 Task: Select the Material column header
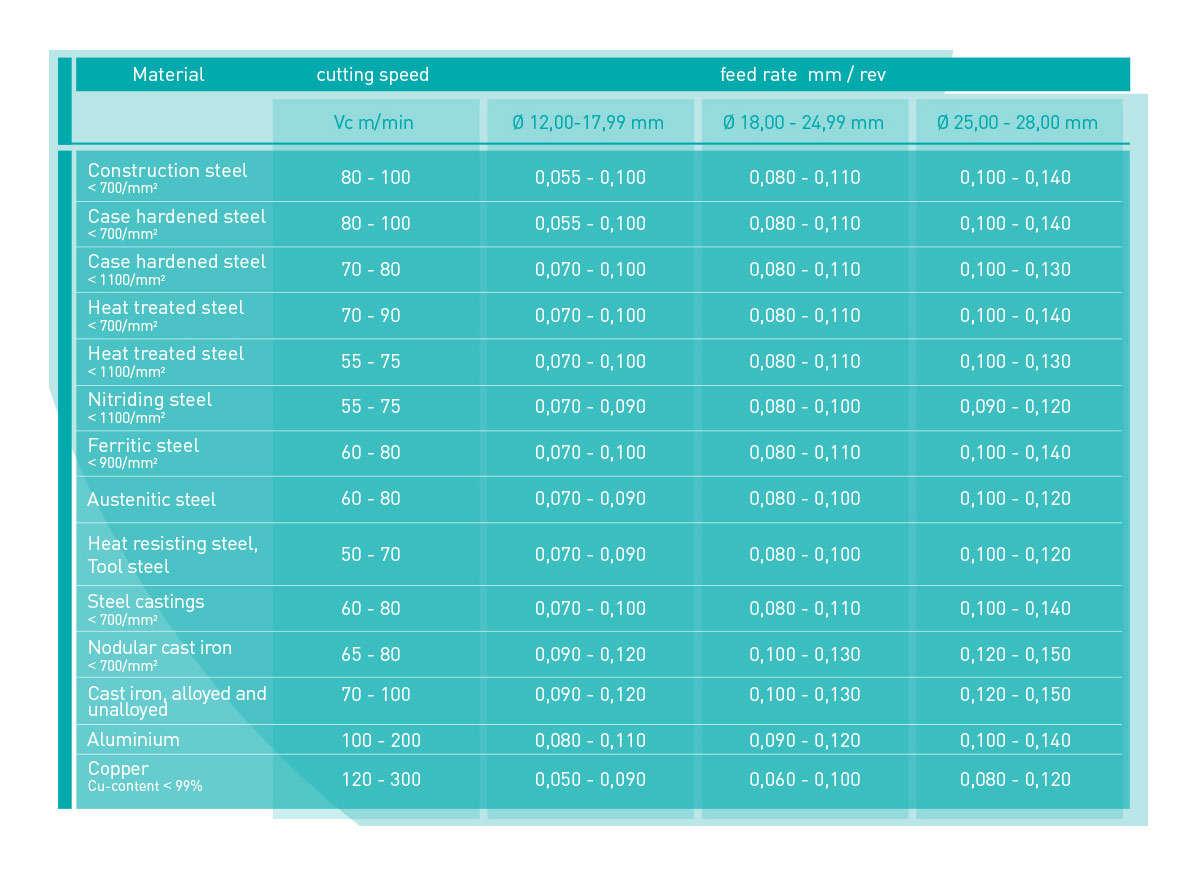(168, 74)
